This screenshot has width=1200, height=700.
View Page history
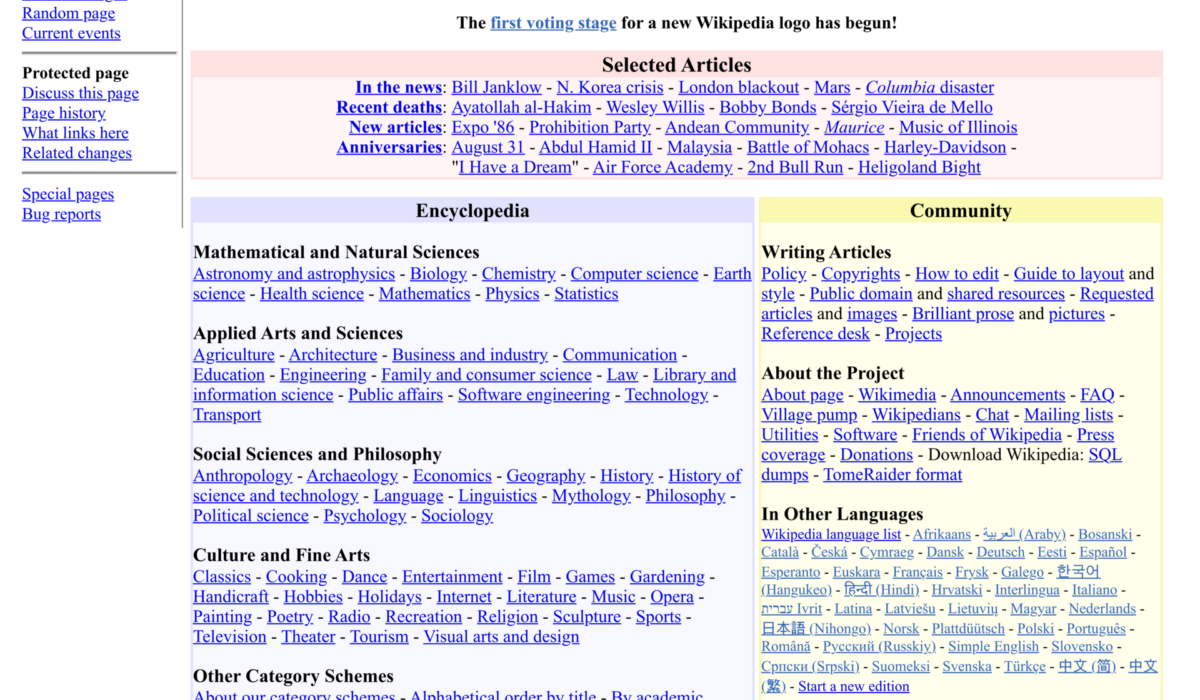tap(63, 113)
